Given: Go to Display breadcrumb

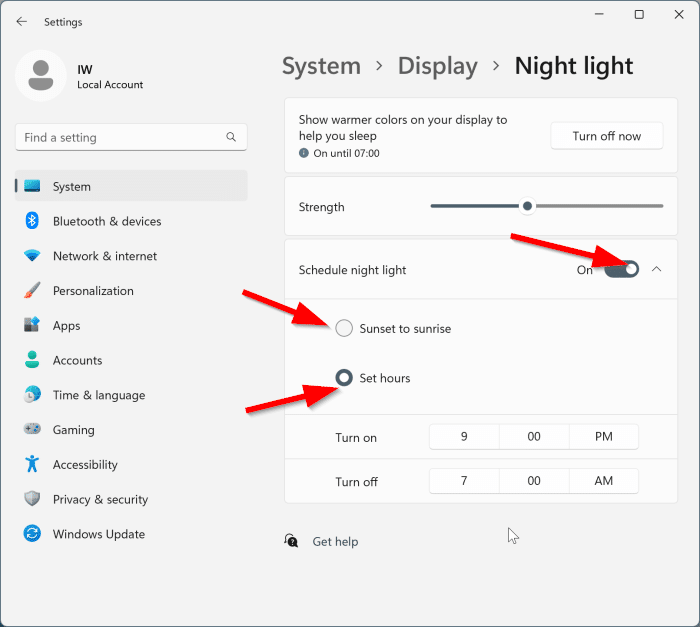Looking at the screenshot, I should [x=438, y=66].
